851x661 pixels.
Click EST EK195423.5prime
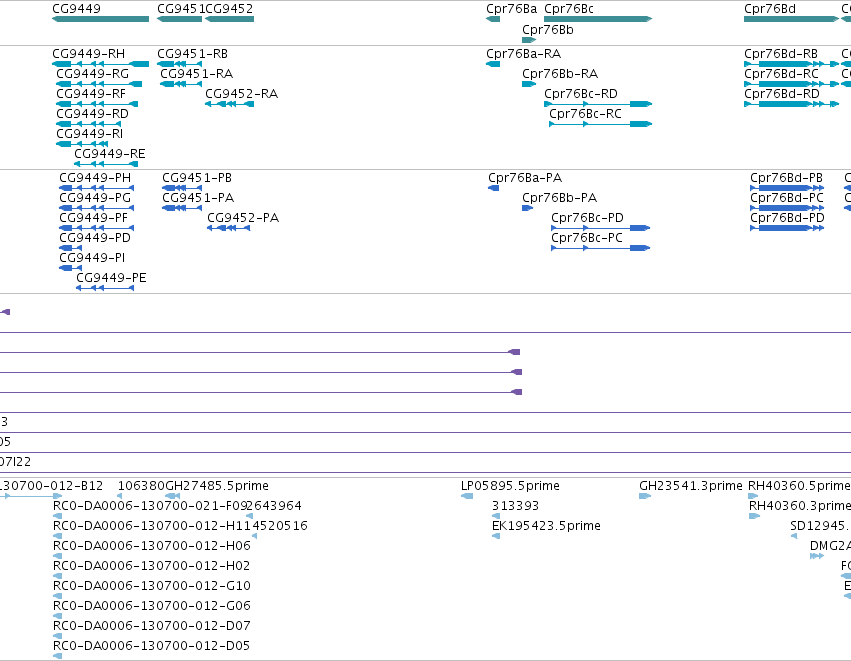(x=546, y=526)
